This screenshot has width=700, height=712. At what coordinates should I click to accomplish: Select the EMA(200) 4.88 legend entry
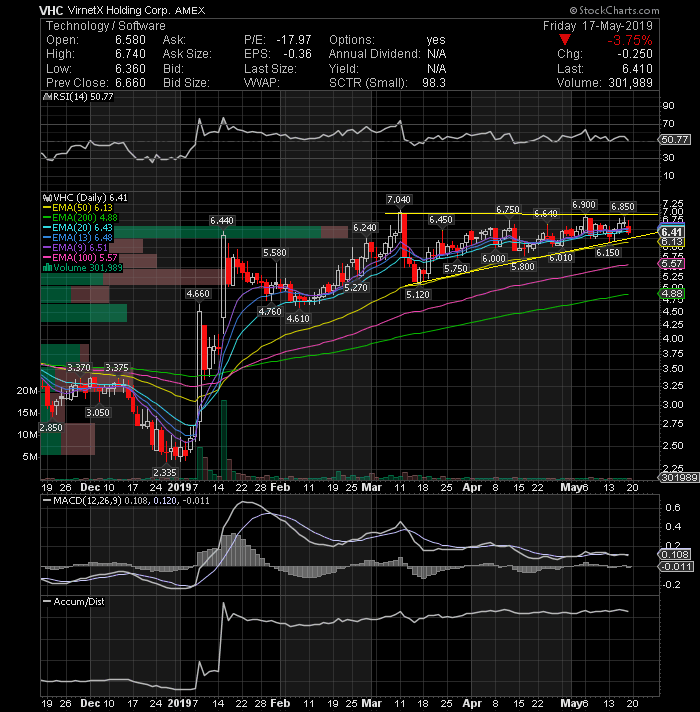(x=80, y=218)
